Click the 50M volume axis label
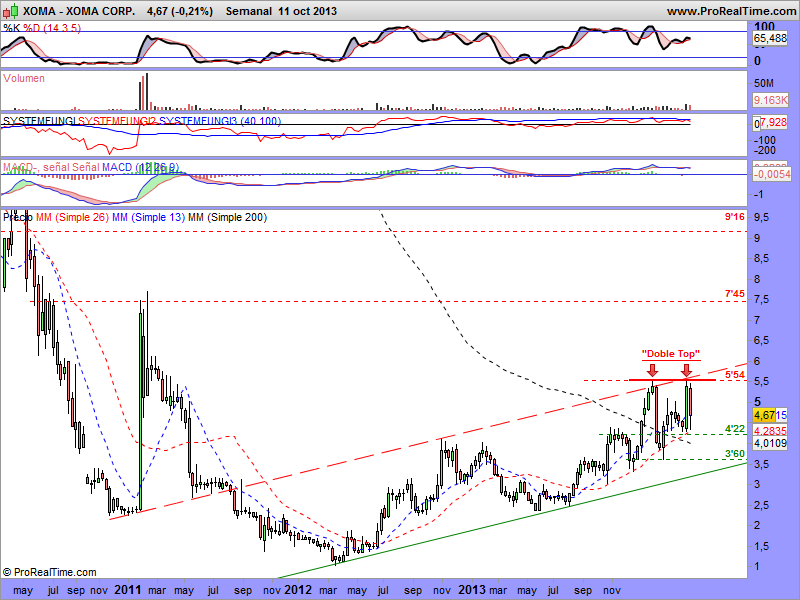 (764, 83)
